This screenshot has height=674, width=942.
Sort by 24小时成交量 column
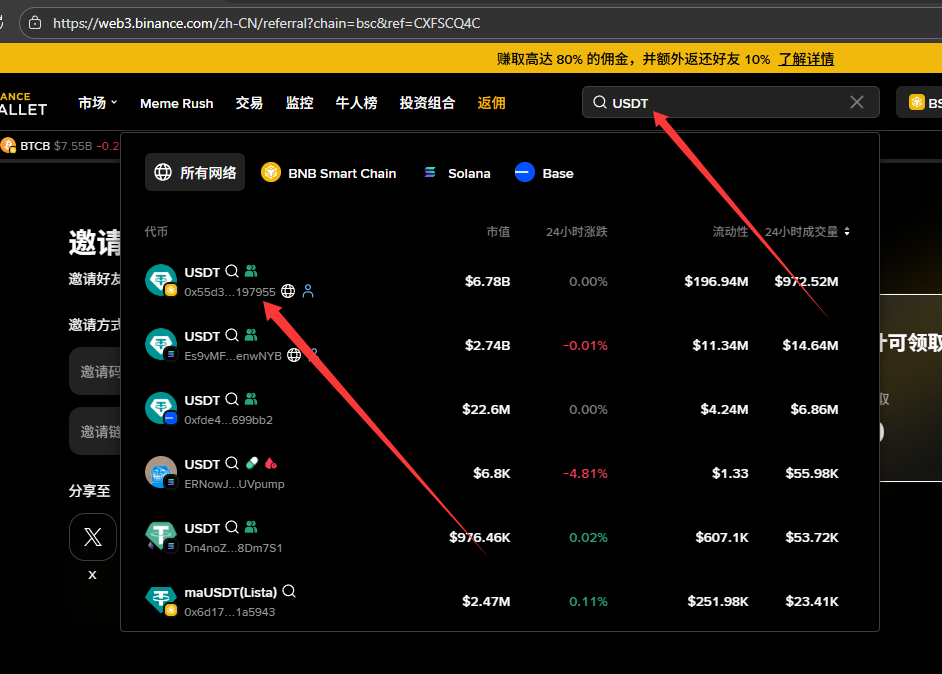pos(807,232)
